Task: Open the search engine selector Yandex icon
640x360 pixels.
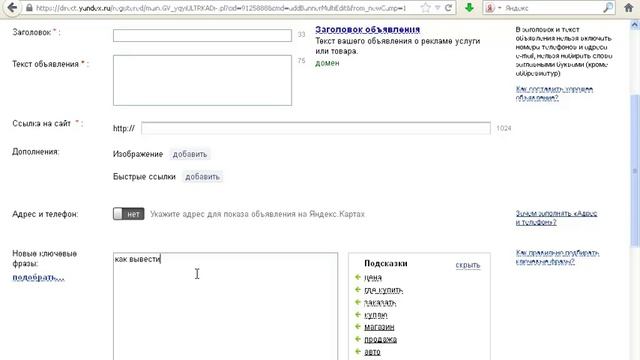Action: [x=490, y=8]
